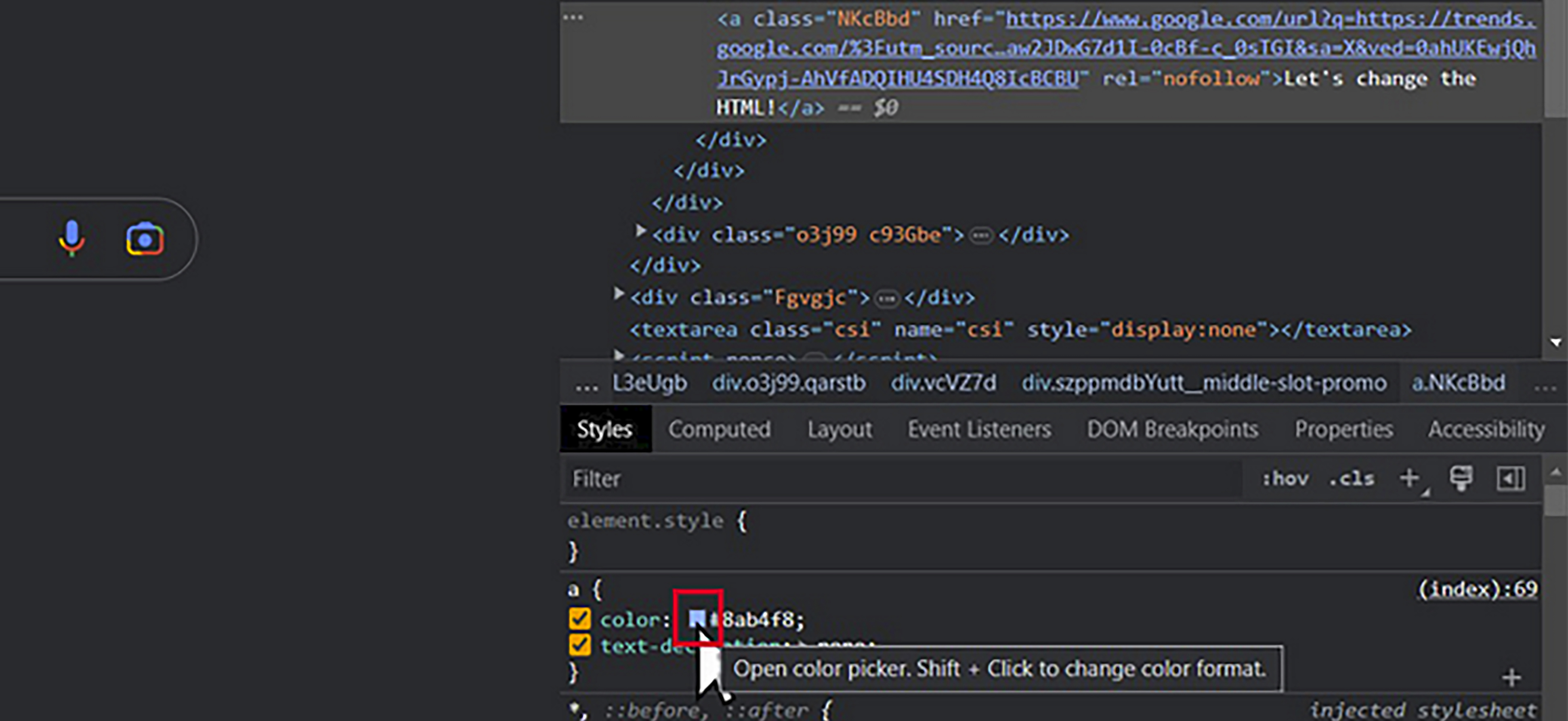Click the stylesheet paintbrush icon
This screenshot has height=721, width=1568.
[x=1462, y=479]
